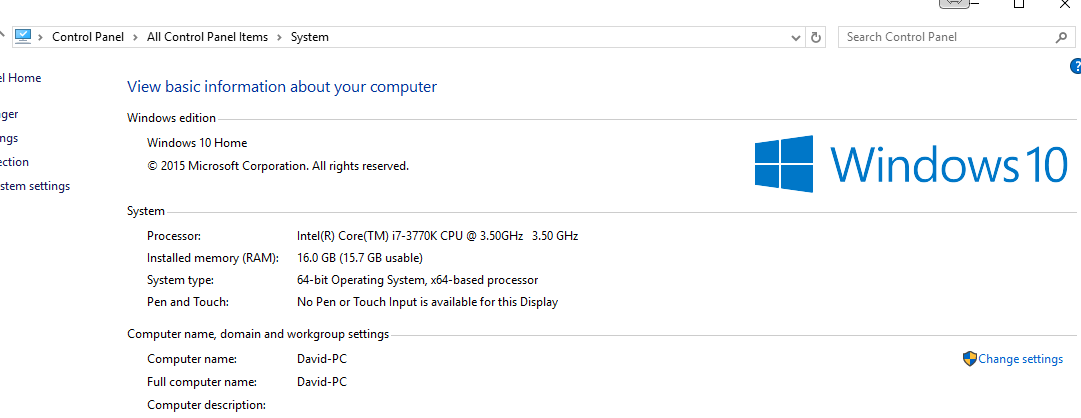The height and width of the screenshot is (418, 1081).
Task: Maximize the System window
Action: tap(1019, 4)
